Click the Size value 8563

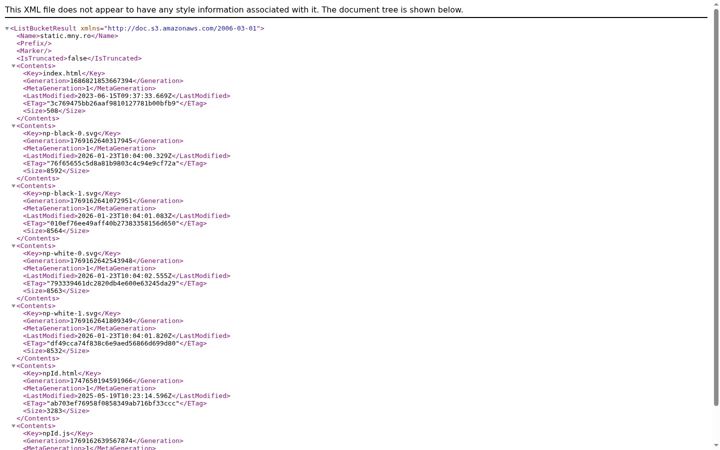click(x=54, y=291)
